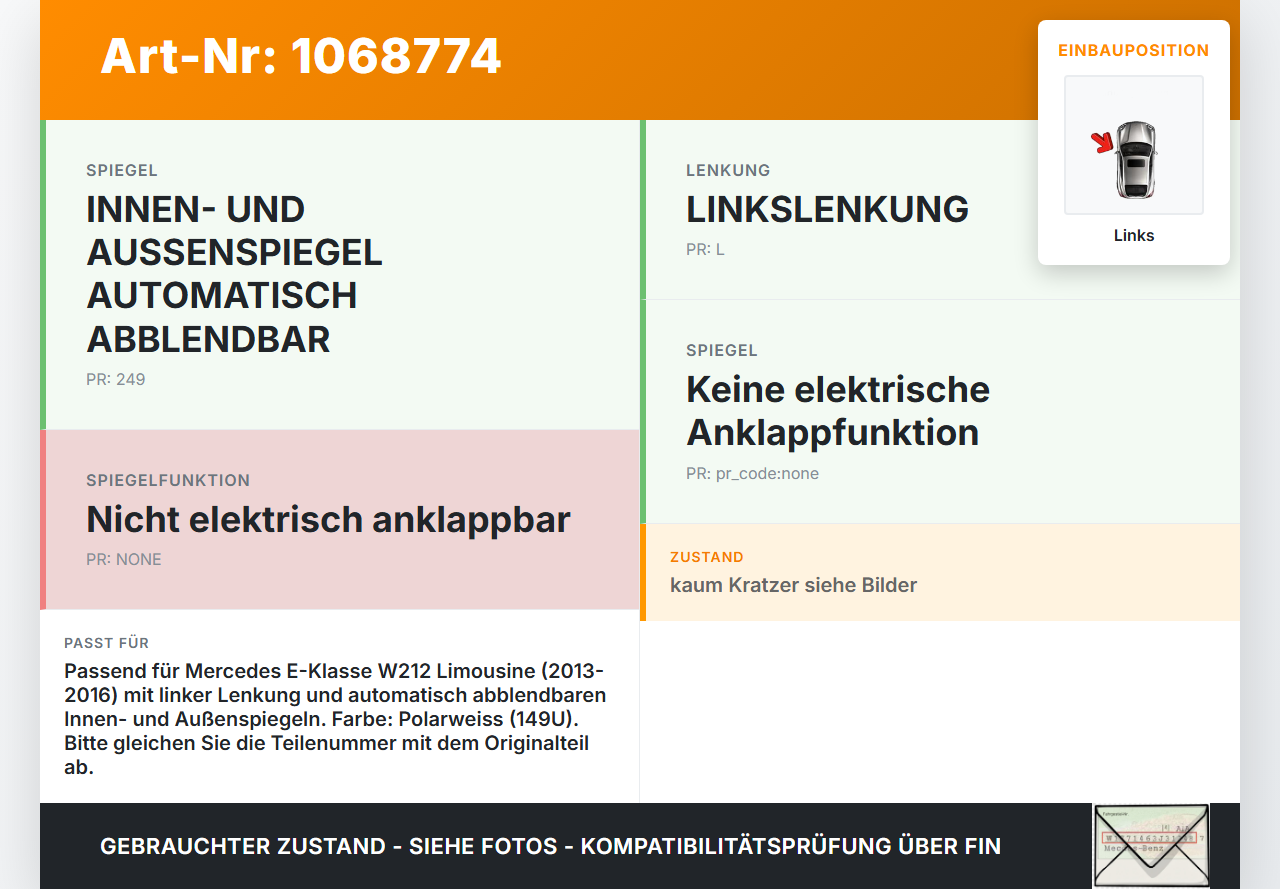Select the 'INNEN- UND AUSSENSPIEGEL AUTOMATISCH ABBLENDBAR' heading
This screenshot has width=1280, height=889.
pyautogui.click(x=235, y=274)
